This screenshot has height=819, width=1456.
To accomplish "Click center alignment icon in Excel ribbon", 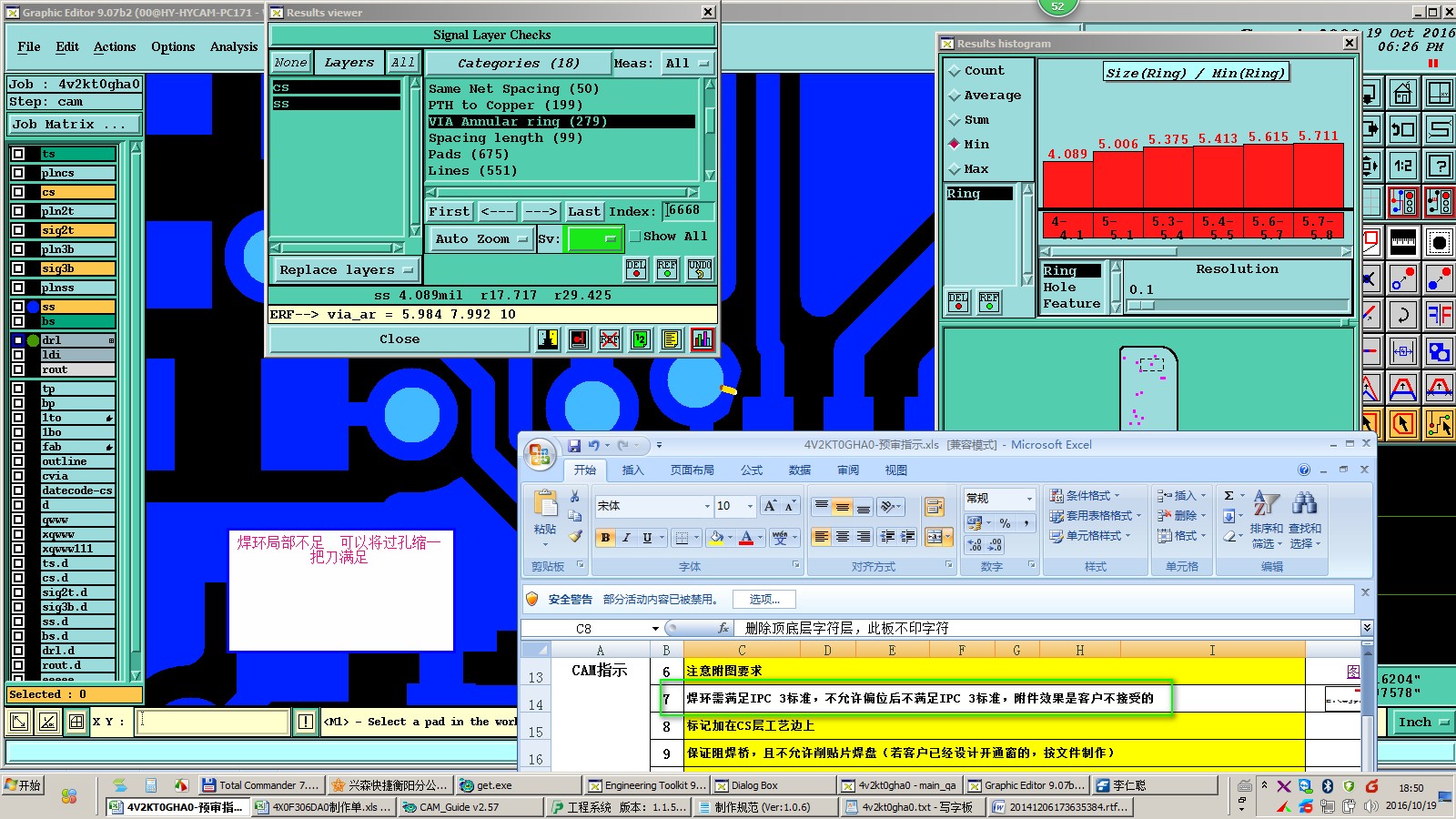I will click(x=843, y=537).
